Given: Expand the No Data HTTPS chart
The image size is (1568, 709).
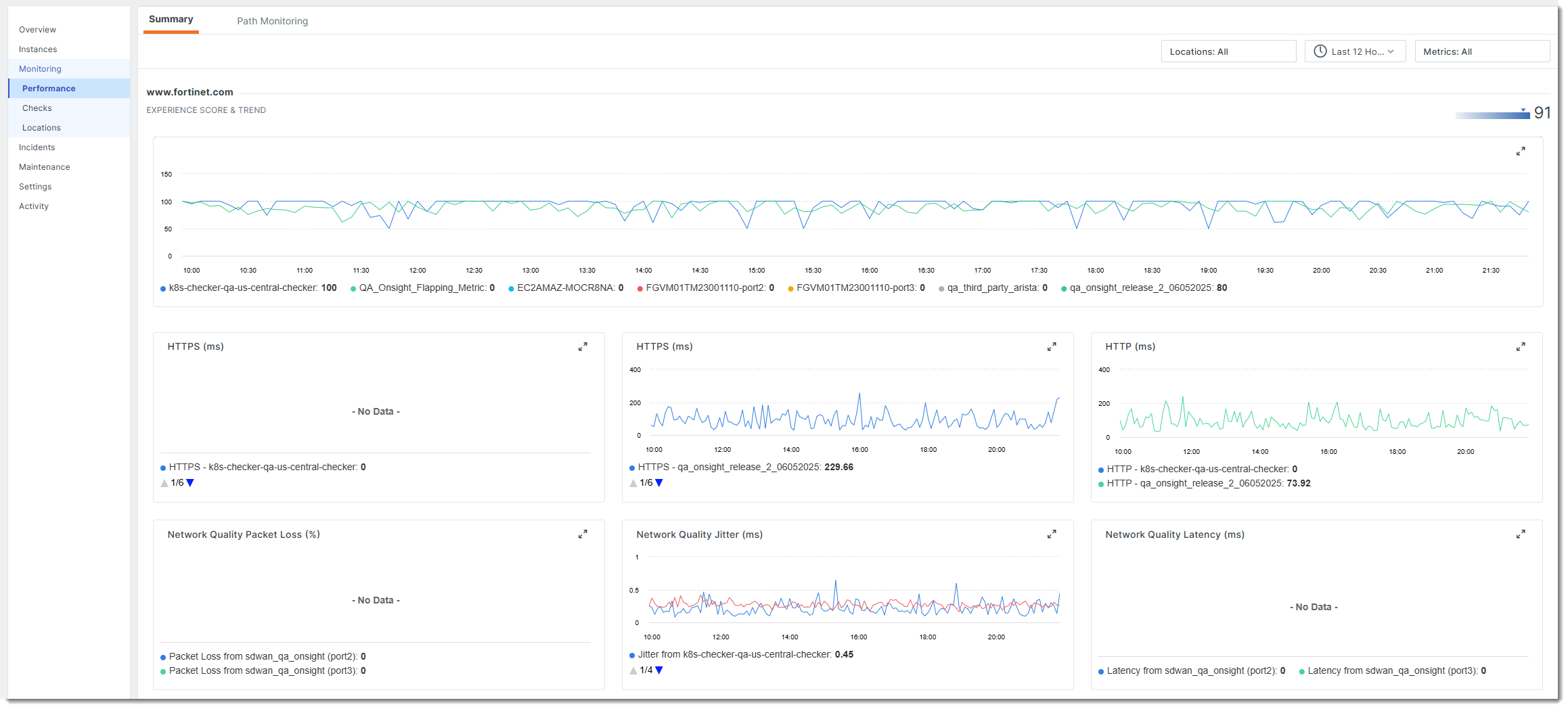Looking at the screenshot, I should point(582,347).
